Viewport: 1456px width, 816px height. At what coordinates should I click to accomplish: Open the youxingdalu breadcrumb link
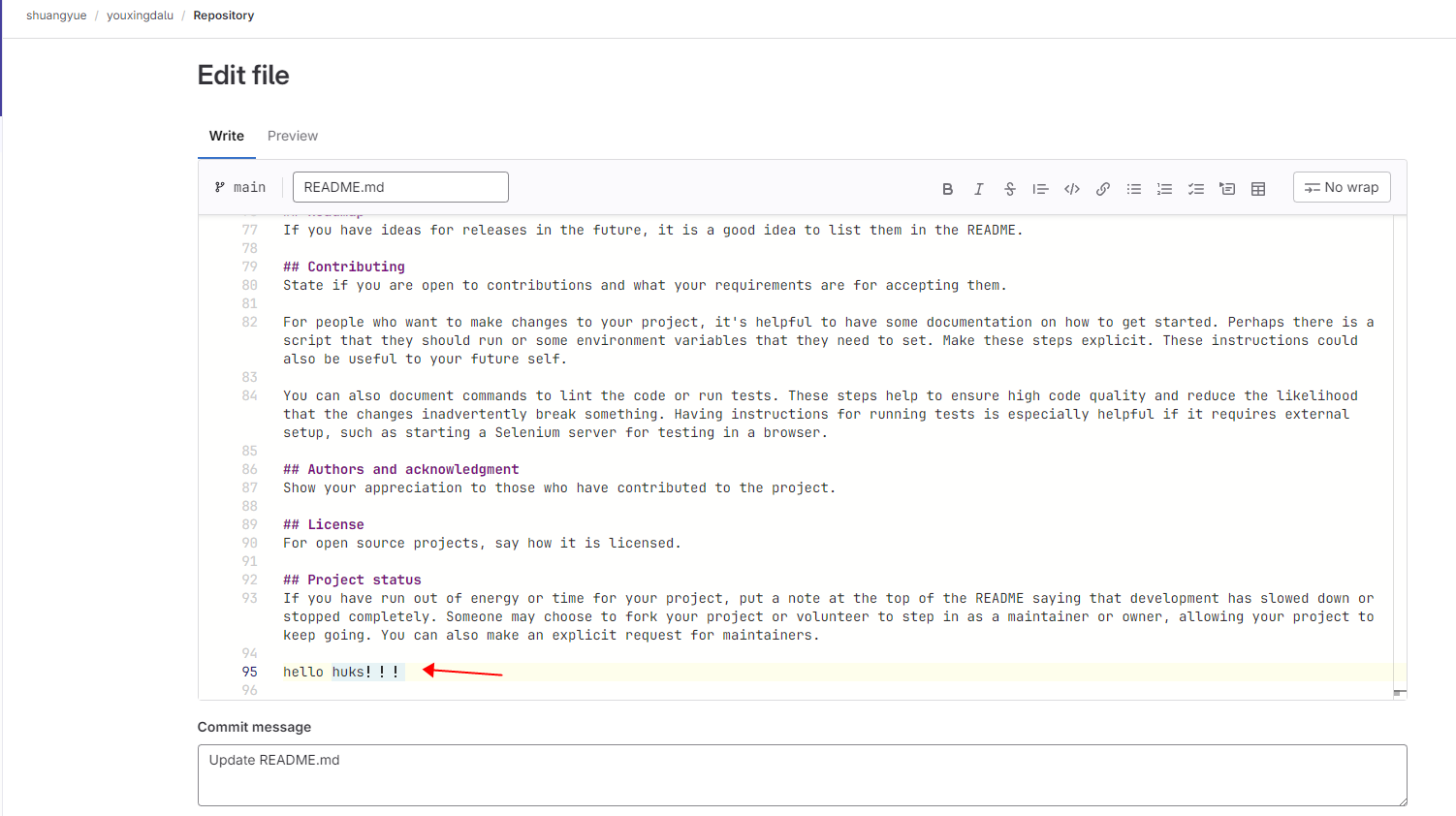141,16
